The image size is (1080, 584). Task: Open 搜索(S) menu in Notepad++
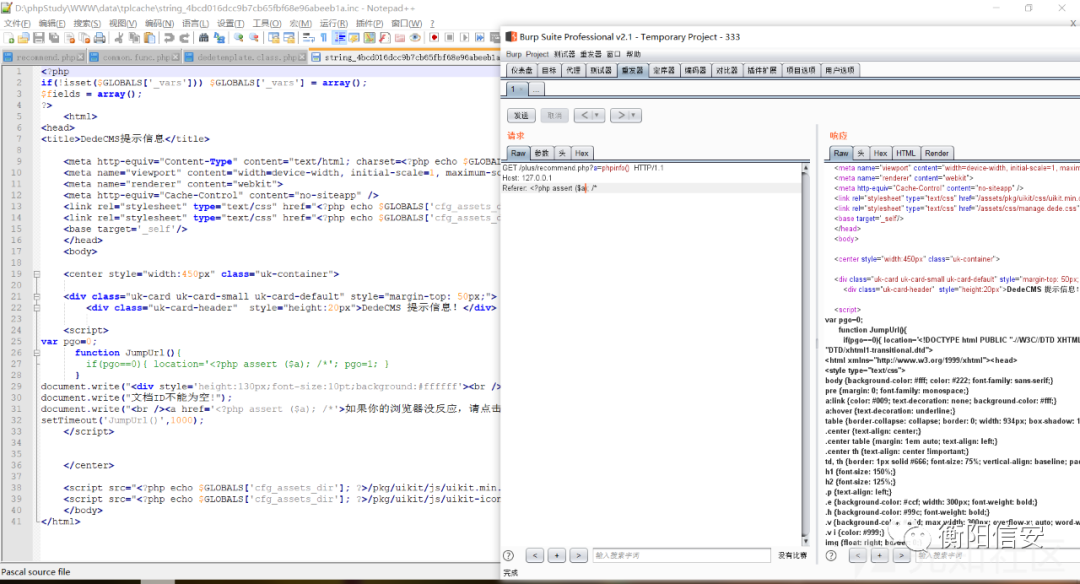(x=87, y=23)
